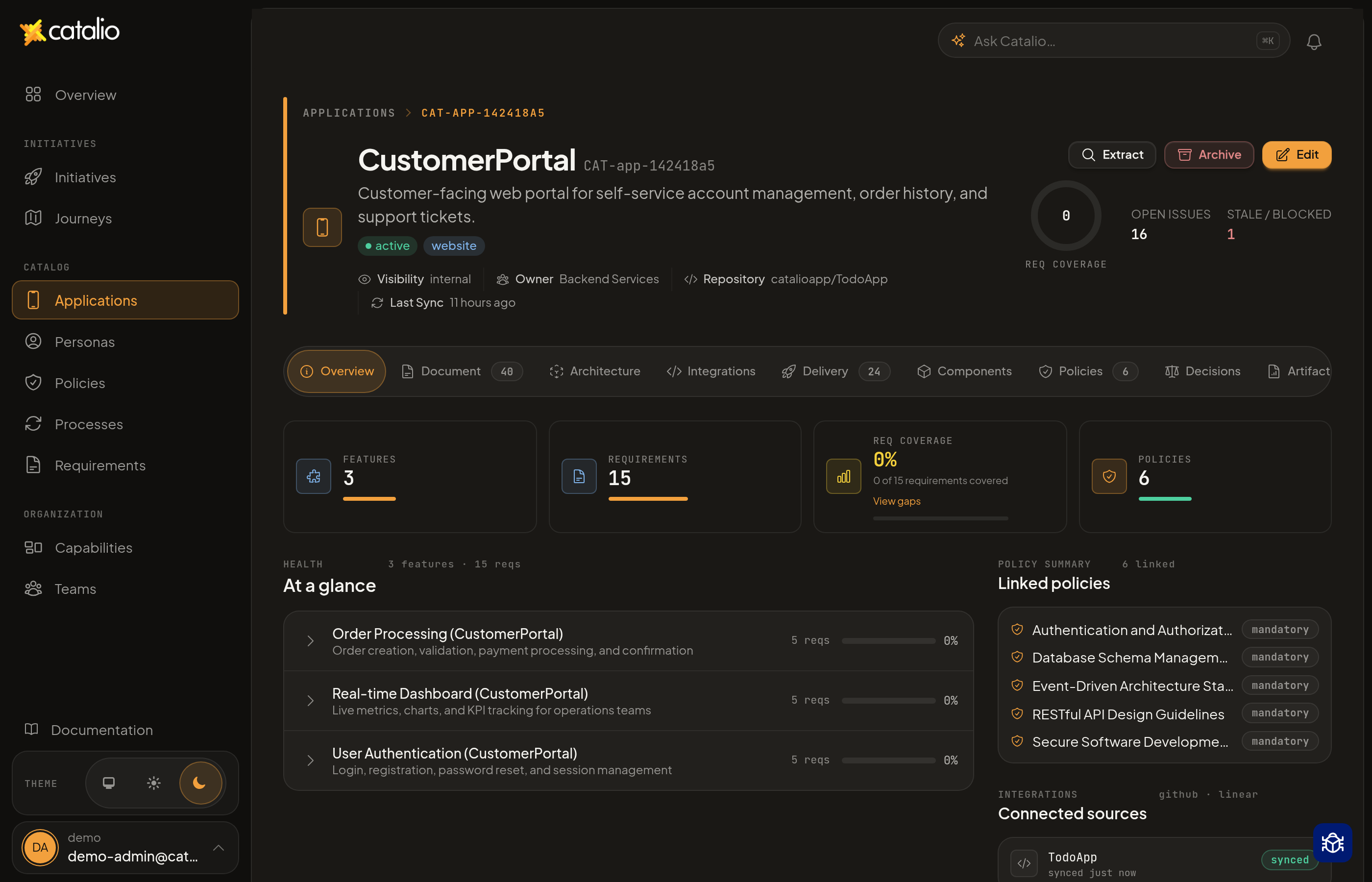Click the Requirements document card icon
Viewport: 1372px width, 882px height.
pyautogui.click(x=579, y=476)
